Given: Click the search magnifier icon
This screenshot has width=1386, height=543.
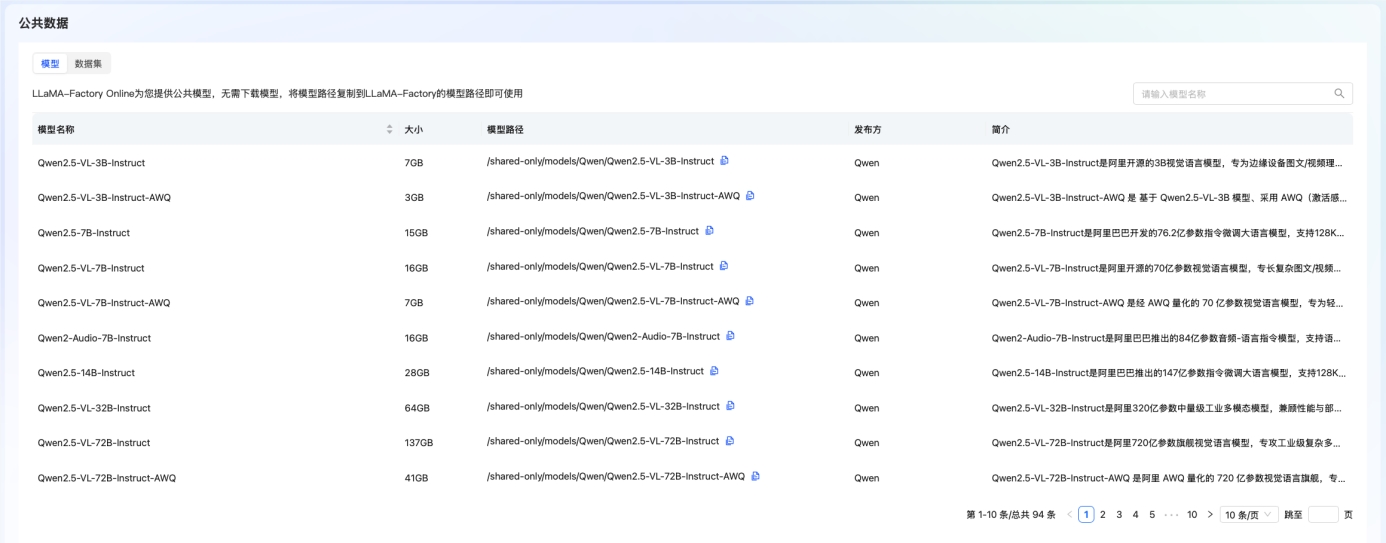Looking at the screenshot, I should click(x=1339, y=94).
